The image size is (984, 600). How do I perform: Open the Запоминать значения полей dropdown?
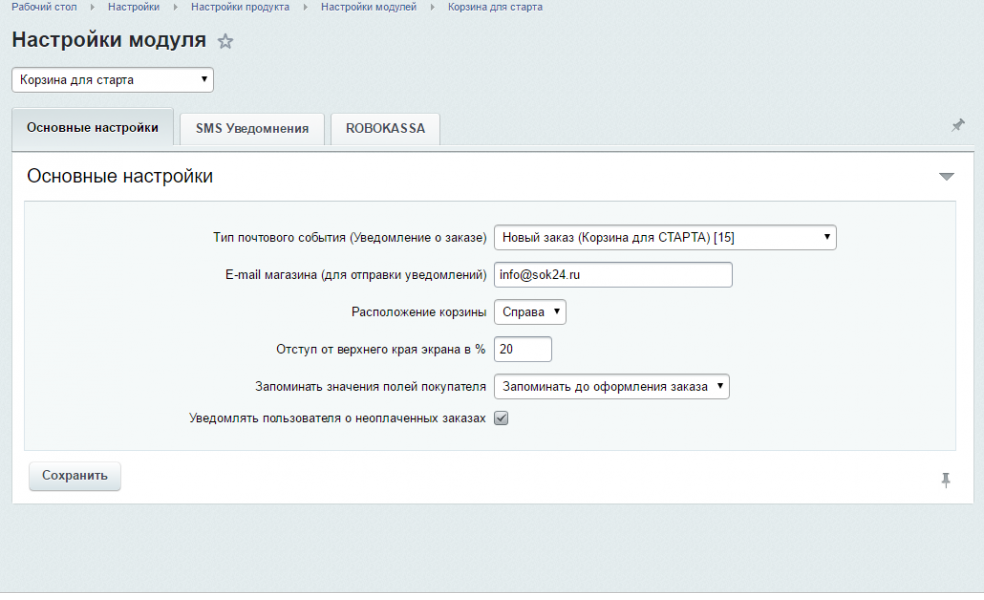point(611,386)
